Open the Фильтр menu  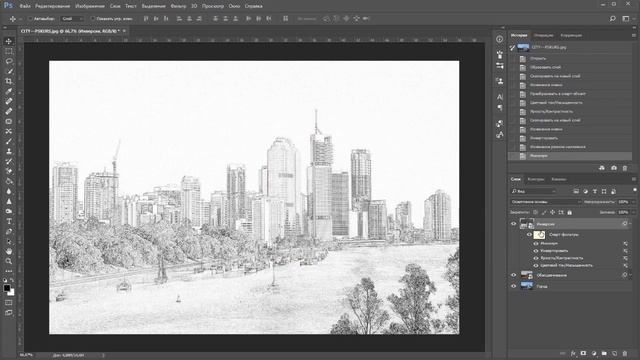click(178, 6)
